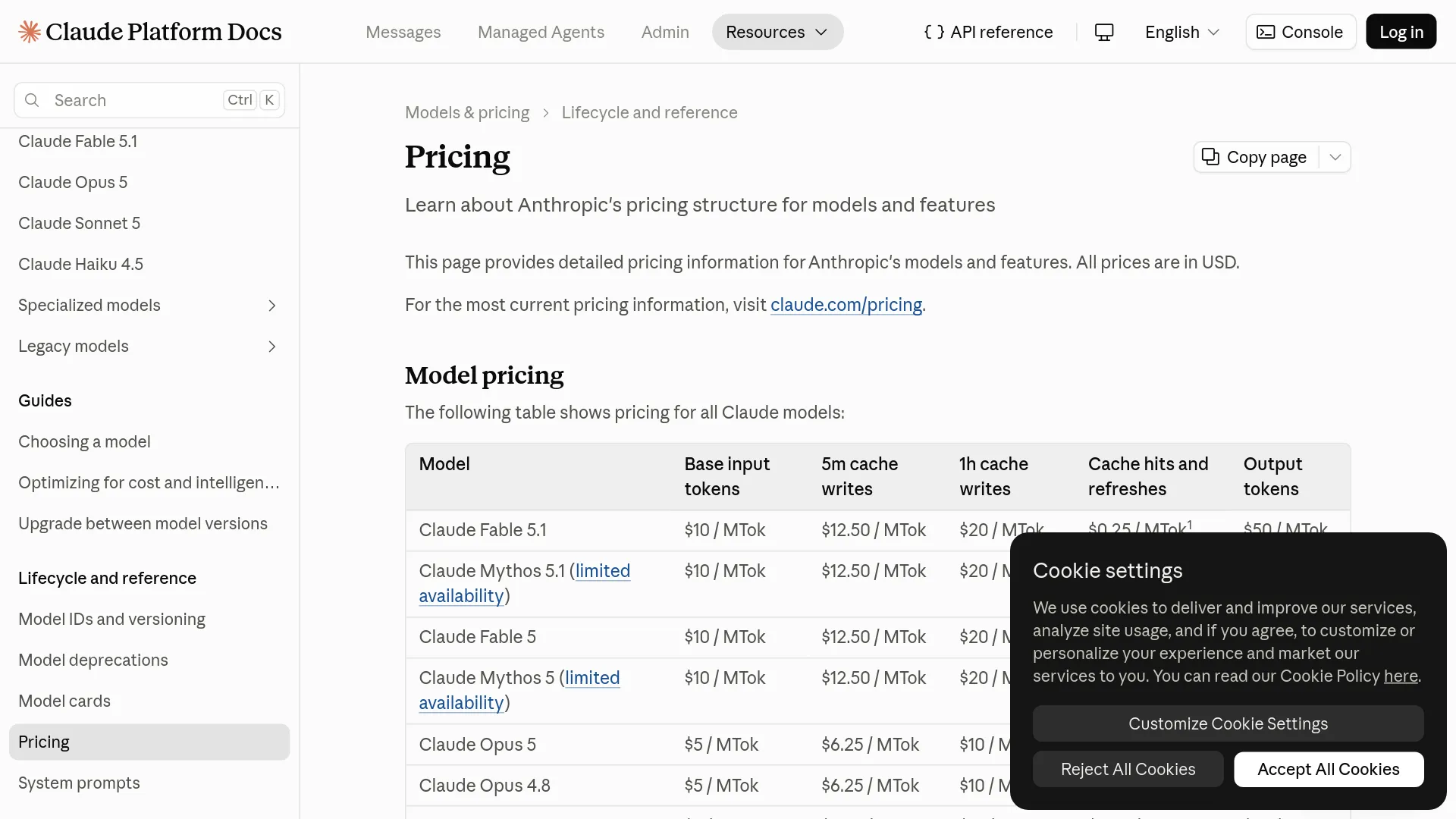Click the Log in button
The width and height of the screenshot is (1456, 819).
point(1401,32)
